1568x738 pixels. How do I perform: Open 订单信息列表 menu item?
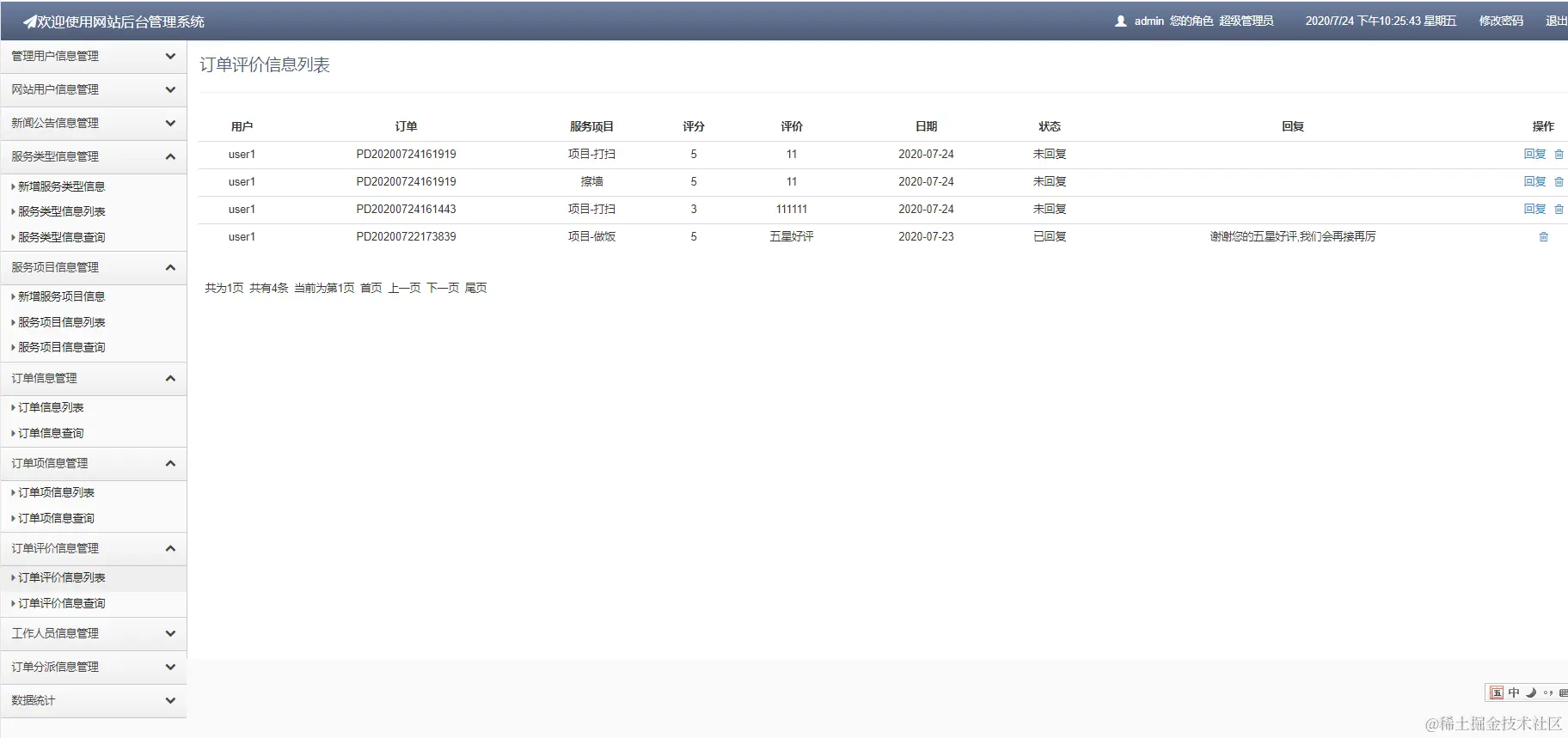tap(51, 407)
